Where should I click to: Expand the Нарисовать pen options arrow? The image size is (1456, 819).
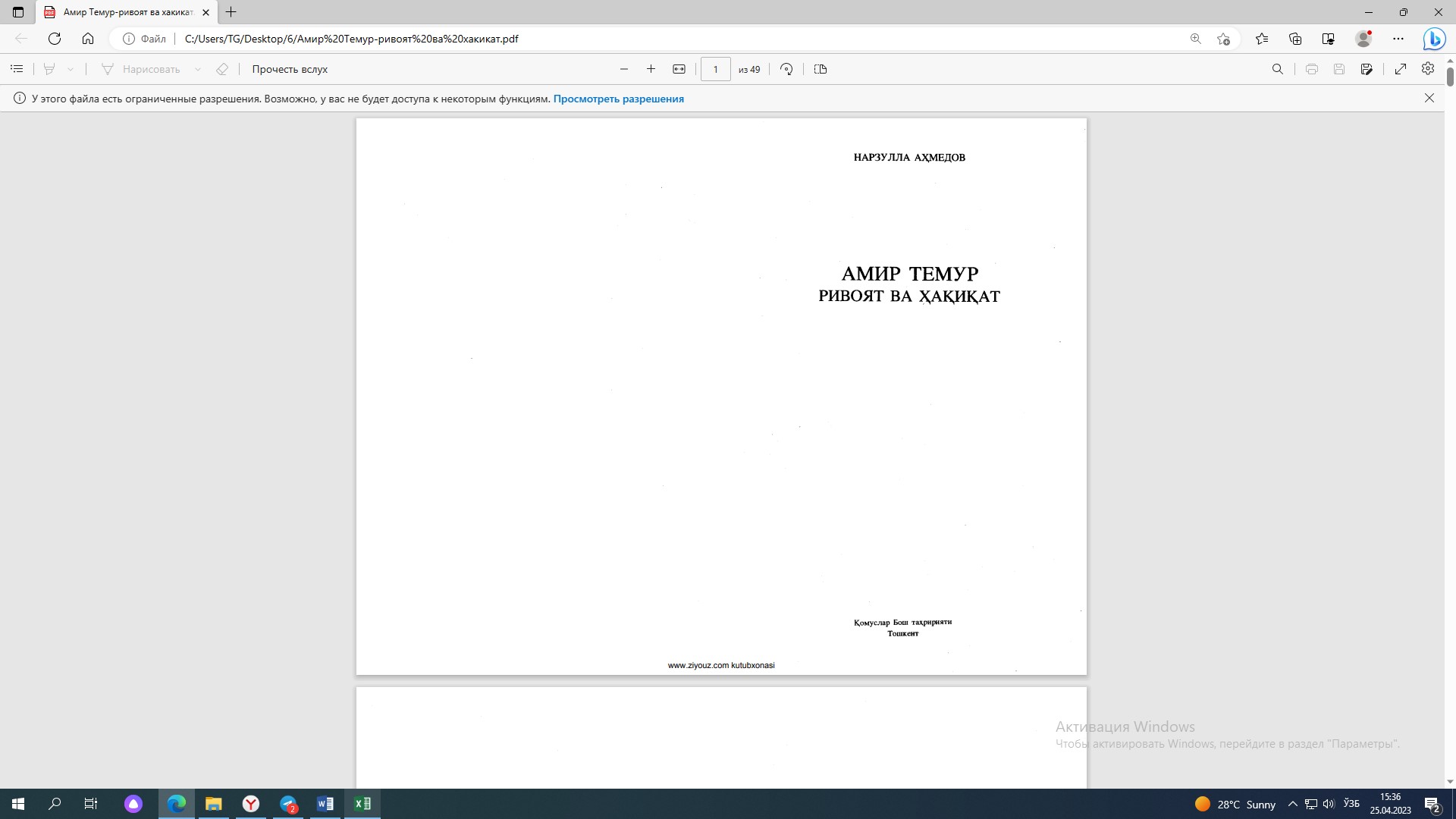[x=198, y=69]
